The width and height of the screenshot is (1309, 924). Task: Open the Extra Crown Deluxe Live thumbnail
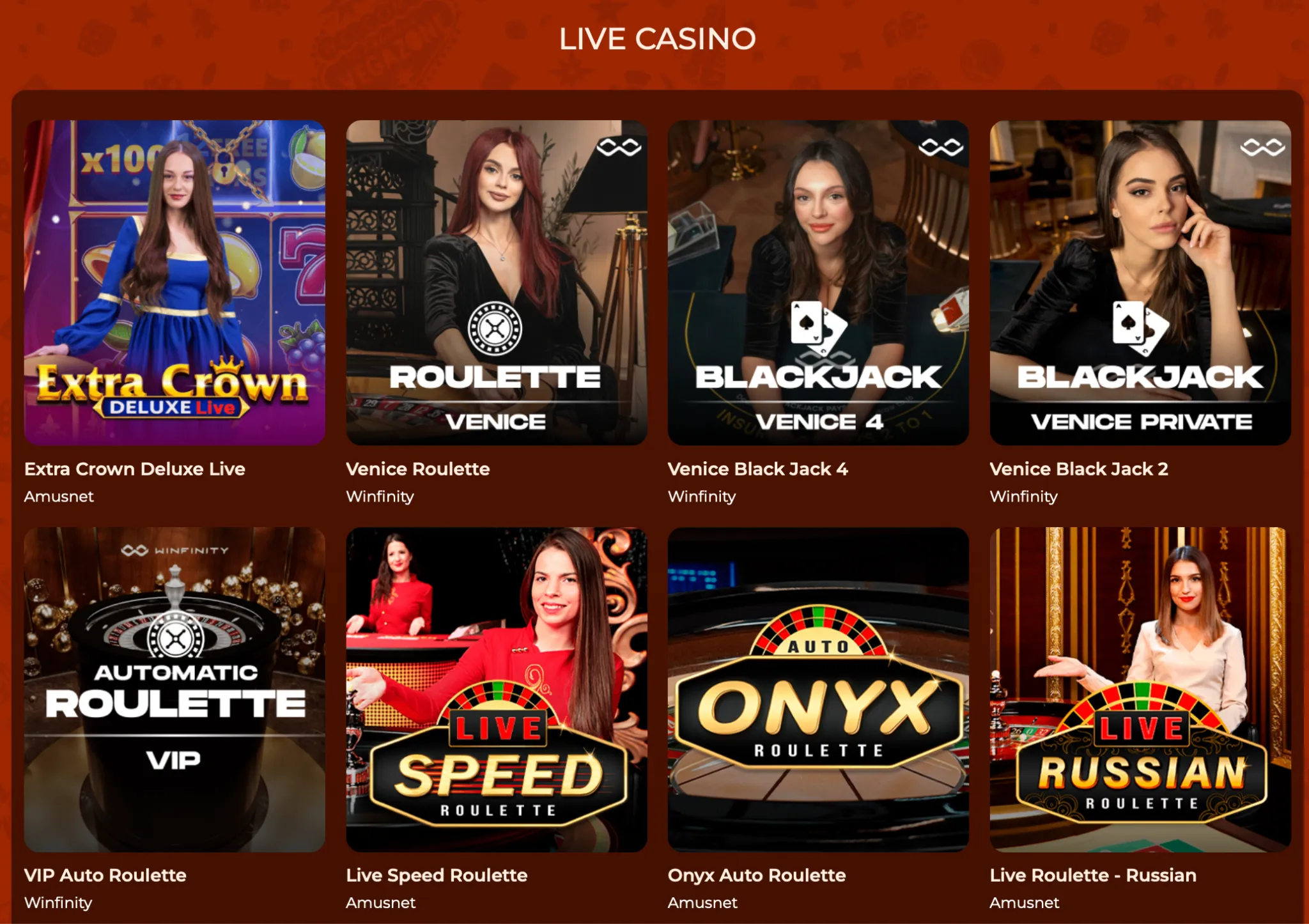[174, 282]
